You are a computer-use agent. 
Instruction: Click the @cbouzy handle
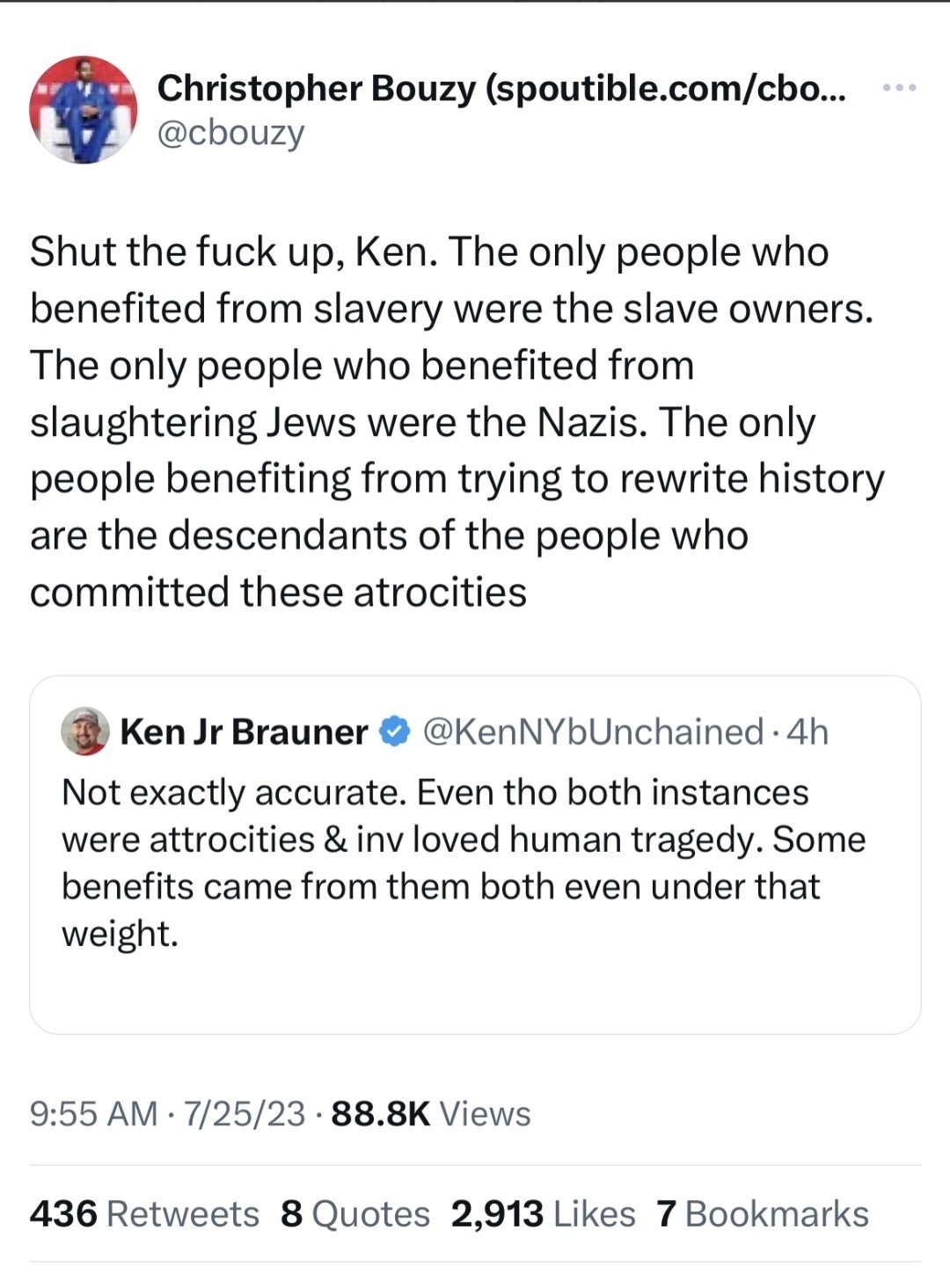coord(230,133)
